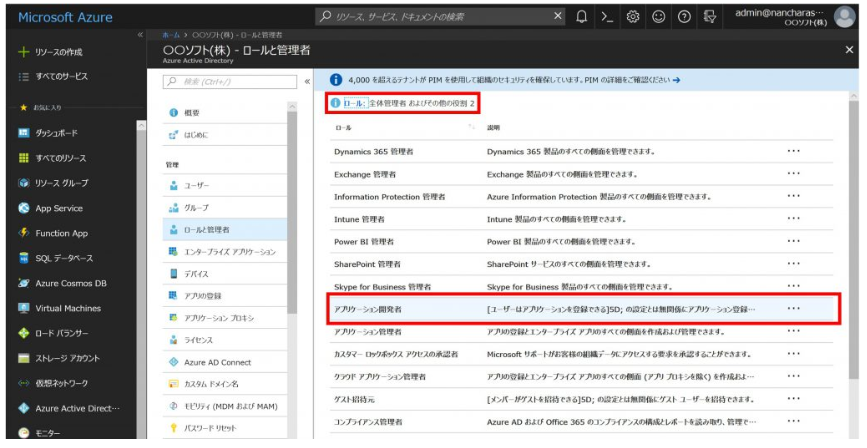
Task: Collapse the left Azure sidebar chevron
Action: tap(140, 35)
